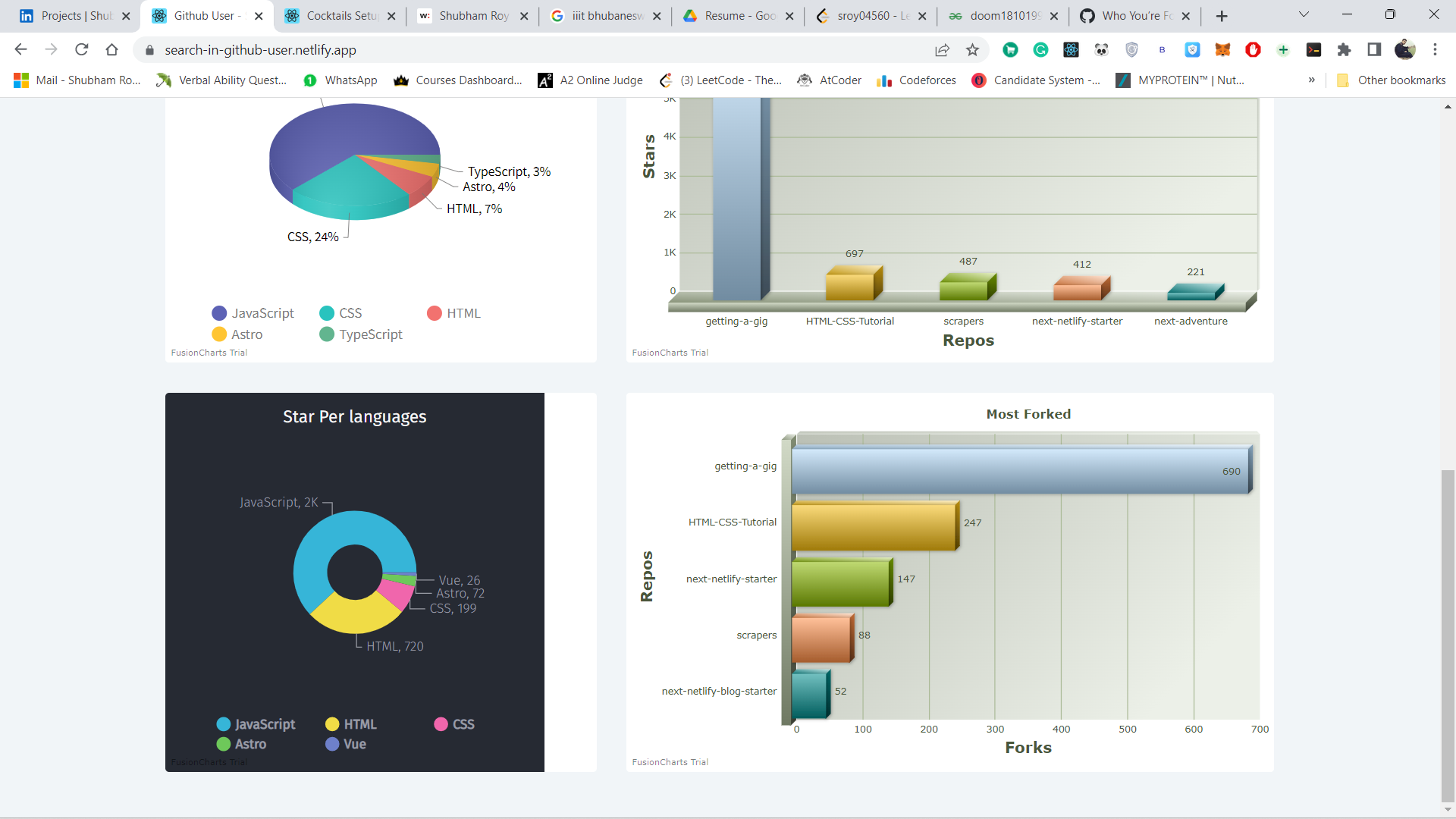The height and width of the screenshot is (819, 1456).
Task: Open the A2 Online Judge bookmark
Action: tap(591, 80)
